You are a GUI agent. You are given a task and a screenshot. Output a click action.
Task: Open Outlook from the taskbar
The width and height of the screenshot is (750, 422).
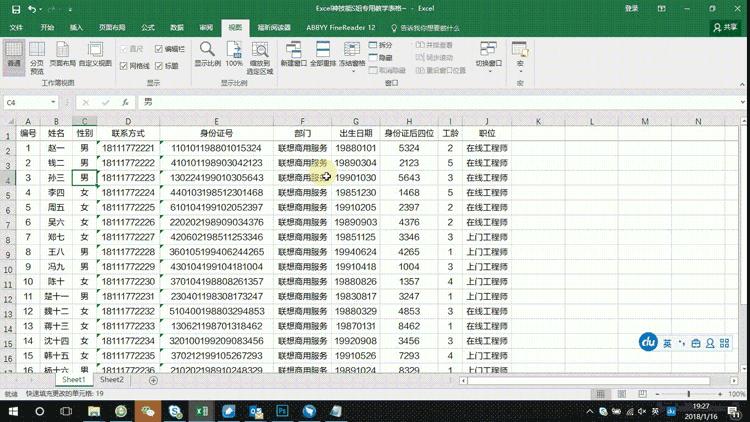(x=255, y=411)
